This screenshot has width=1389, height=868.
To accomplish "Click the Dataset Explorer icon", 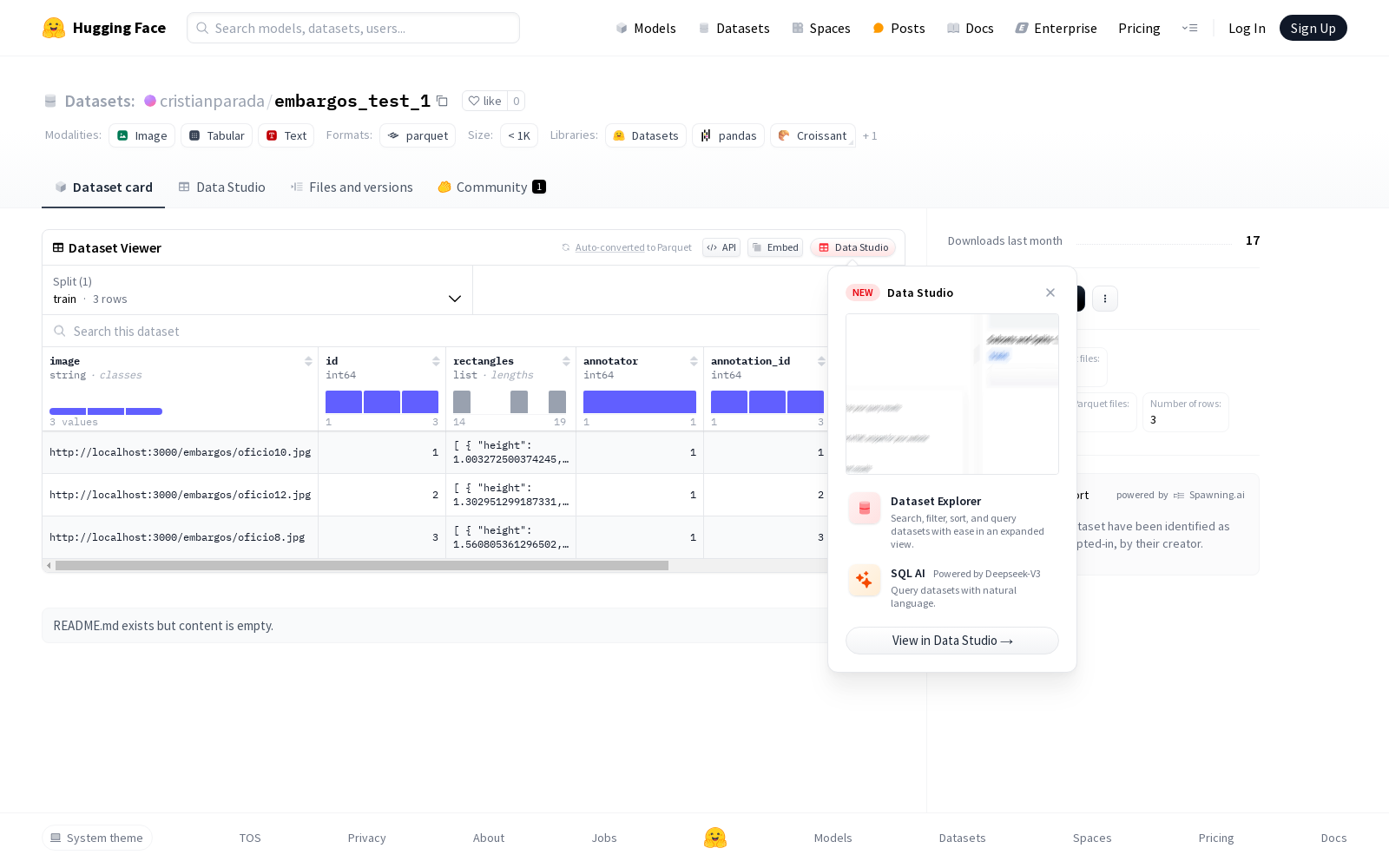I will tap(864, 508).
